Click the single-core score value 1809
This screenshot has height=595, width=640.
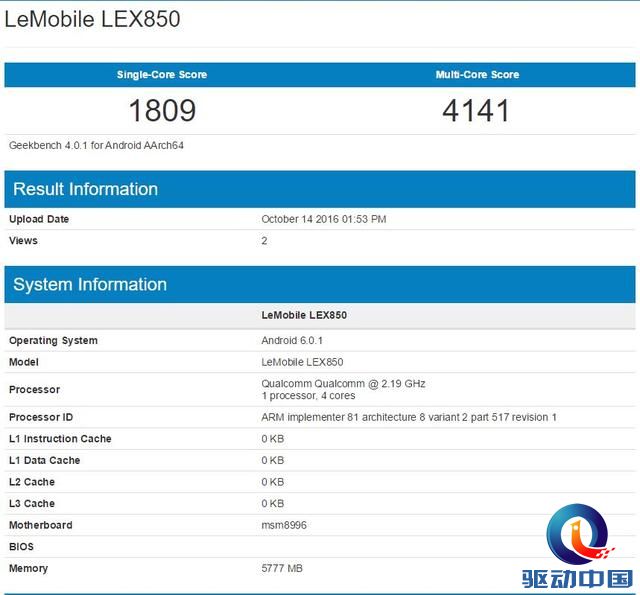[162, 111]
